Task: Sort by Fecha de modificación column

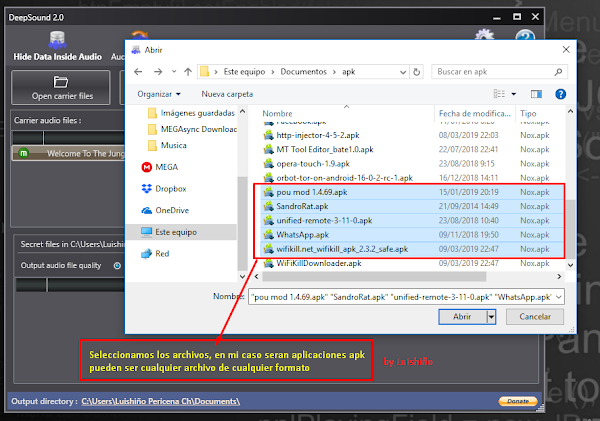Action: pyautogui.click(x=474, y=113)
